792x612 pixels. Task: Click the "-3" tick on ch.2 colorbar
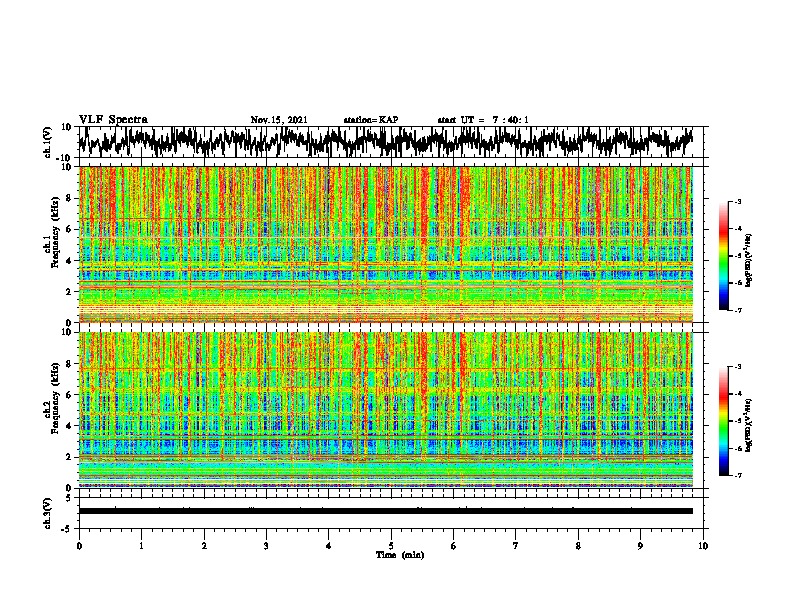pos(737,367)
